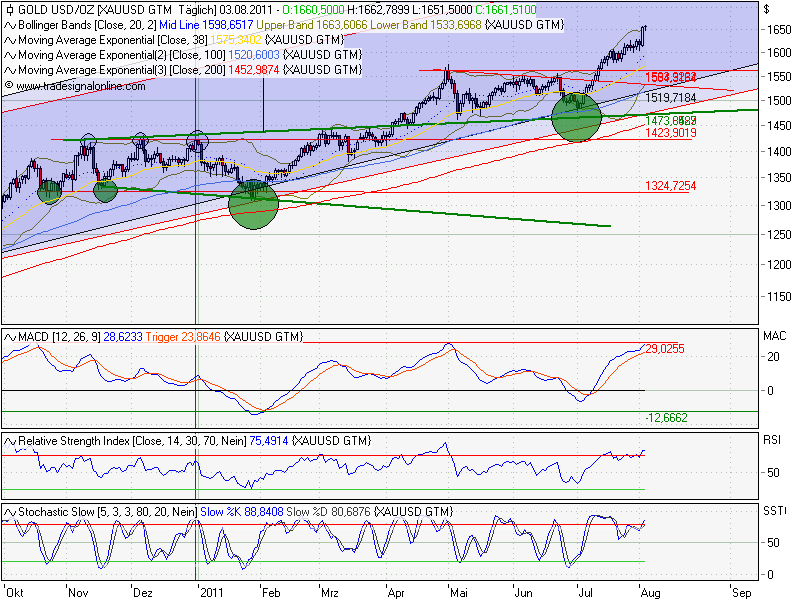Click the 29,0255 MACD resistance value label
The image size is (800, 600).
[x=665, y=349]
